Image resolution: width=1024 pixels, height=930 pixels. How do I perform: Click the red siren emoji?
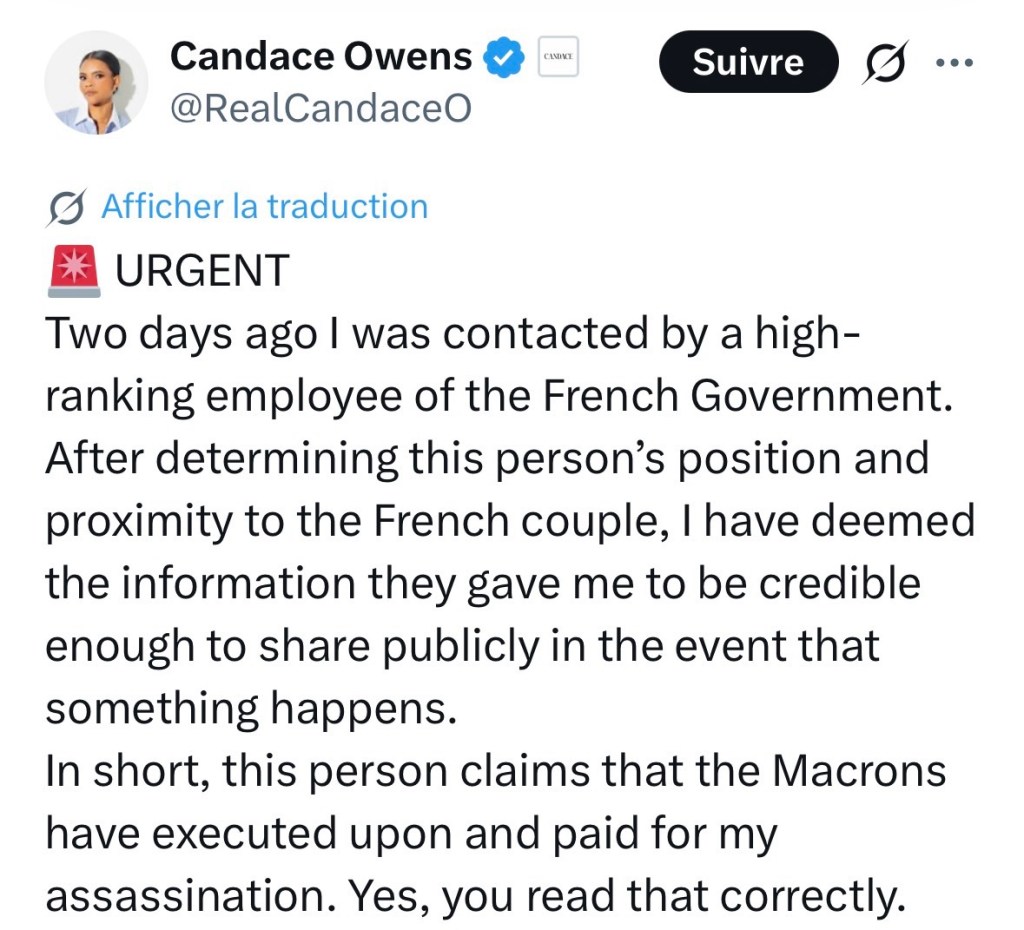pyautogui.click(x=73, y=270)
